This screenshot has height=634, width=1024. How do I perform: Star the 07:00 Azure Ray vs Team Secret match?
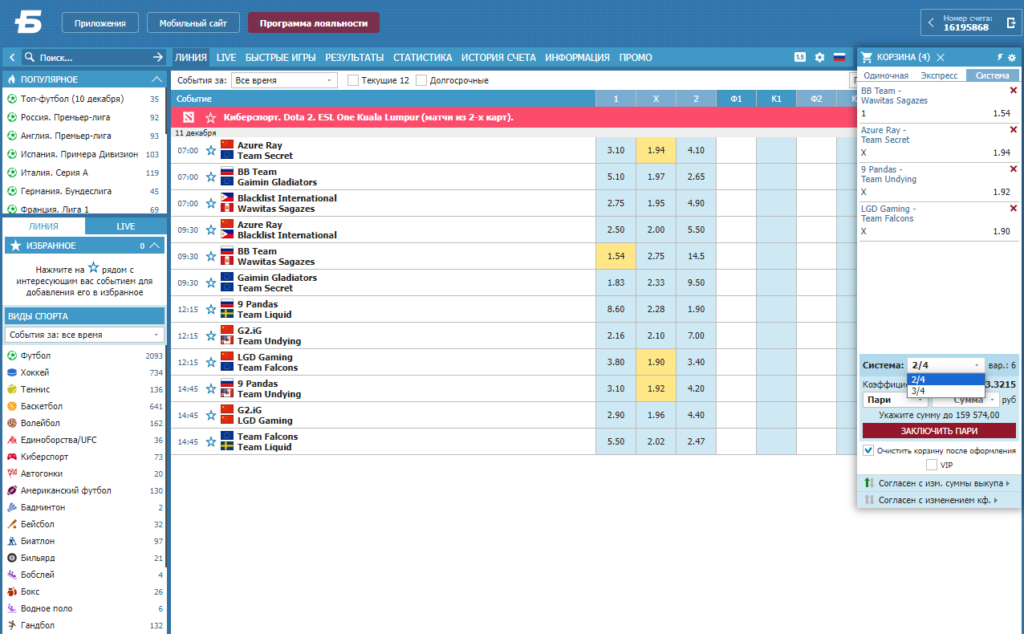pos(210,150)
